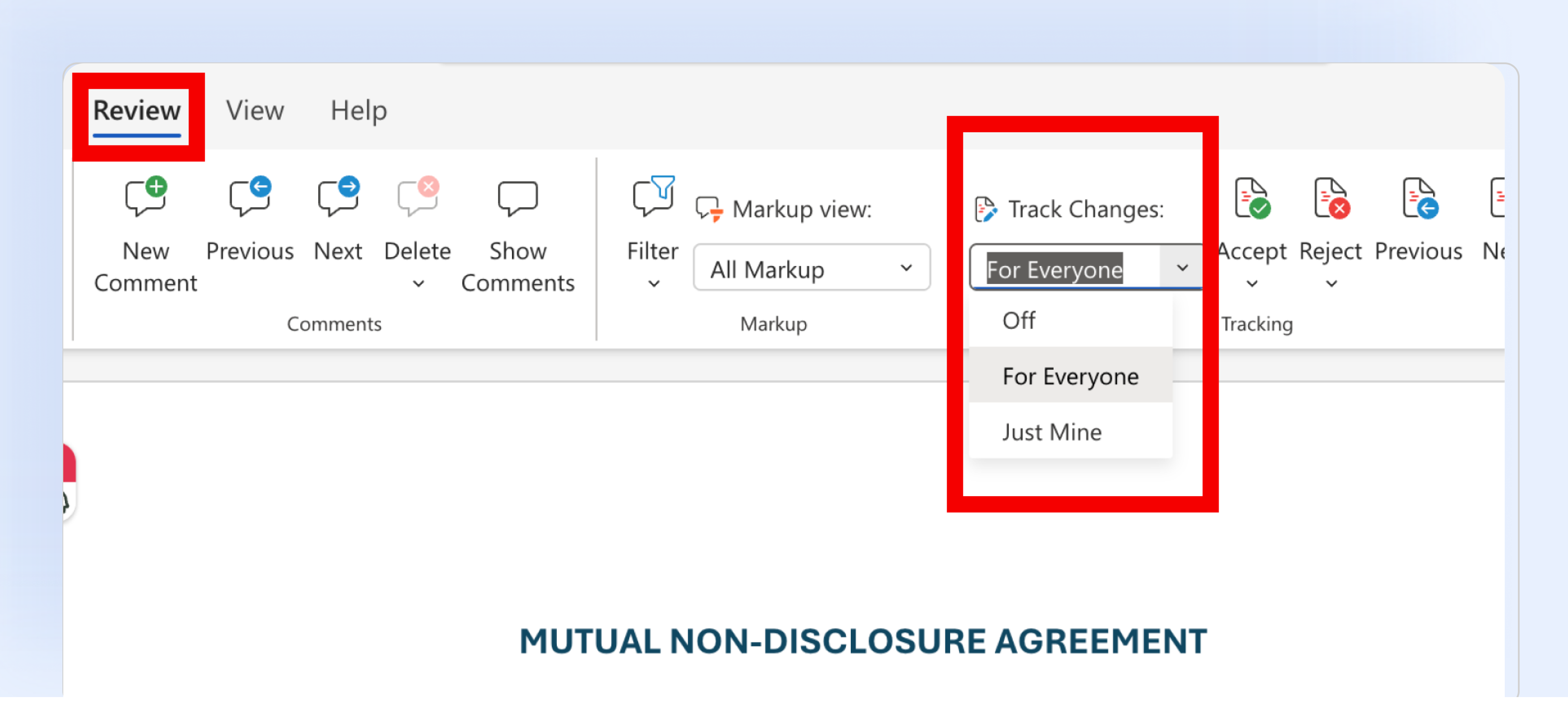Jump to Next comment

point(338,219)
